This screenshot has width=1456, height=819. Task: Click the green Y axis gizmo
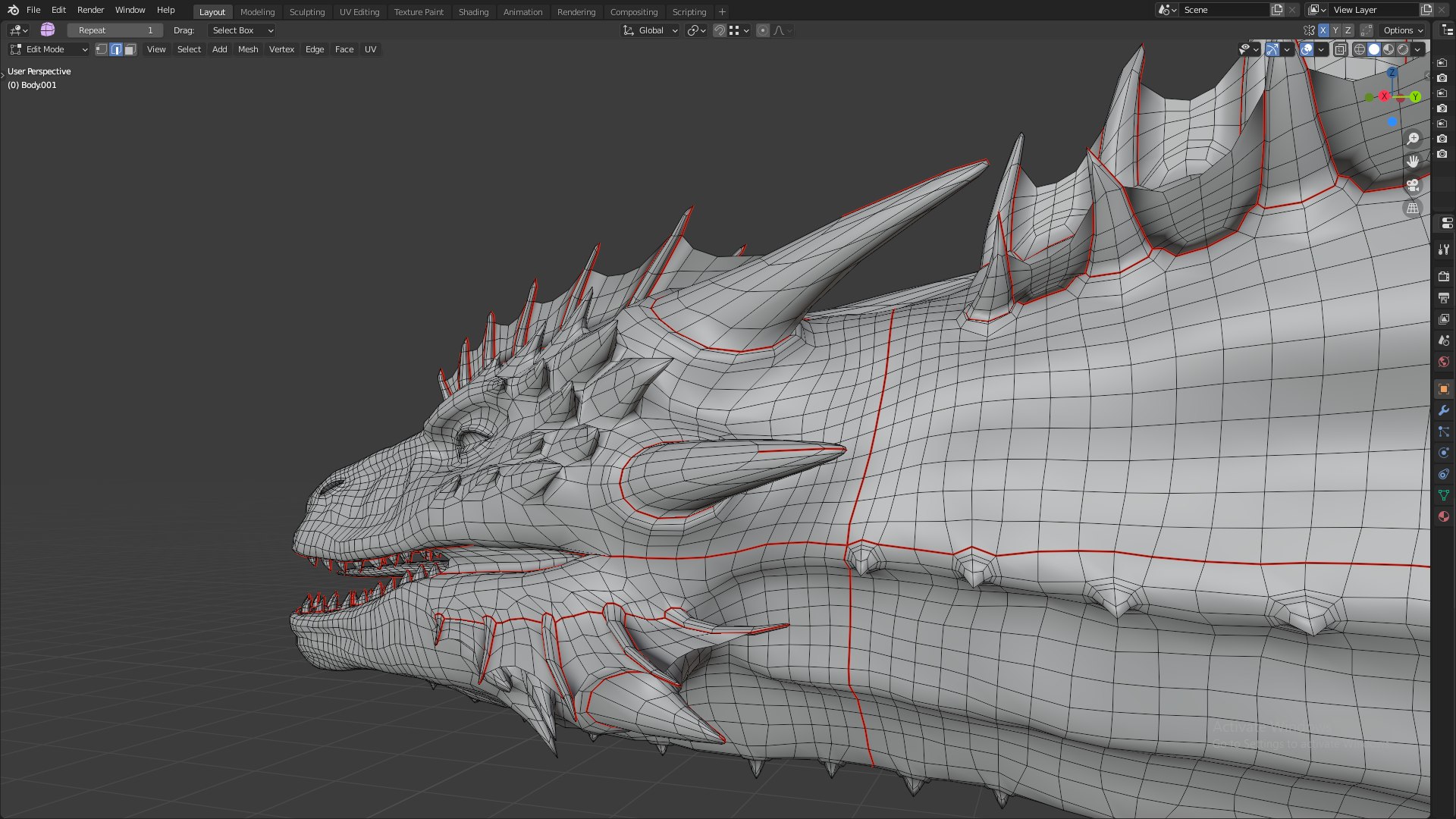1415,97
